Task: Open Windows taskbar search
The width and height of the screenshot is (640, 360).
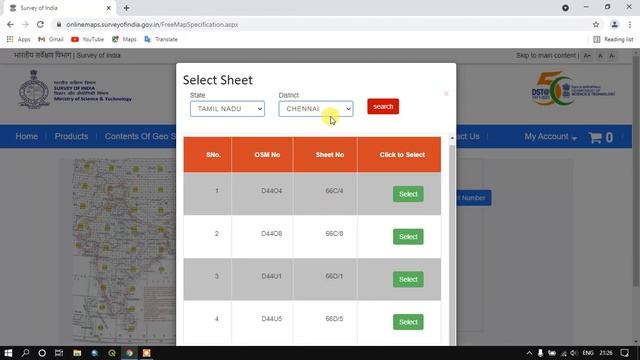Action: point(25,353)
